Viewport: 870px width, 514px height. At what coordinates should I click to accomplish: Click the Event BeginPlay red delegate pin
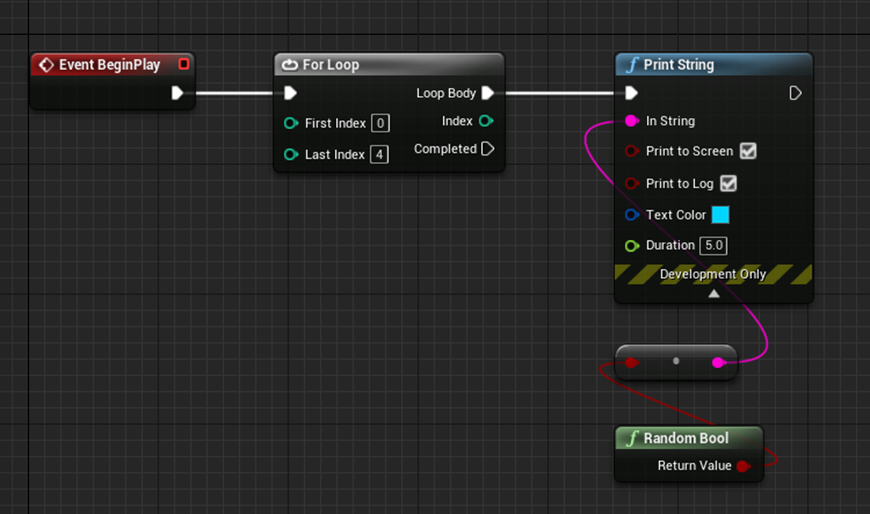click(x=184, y=64)
